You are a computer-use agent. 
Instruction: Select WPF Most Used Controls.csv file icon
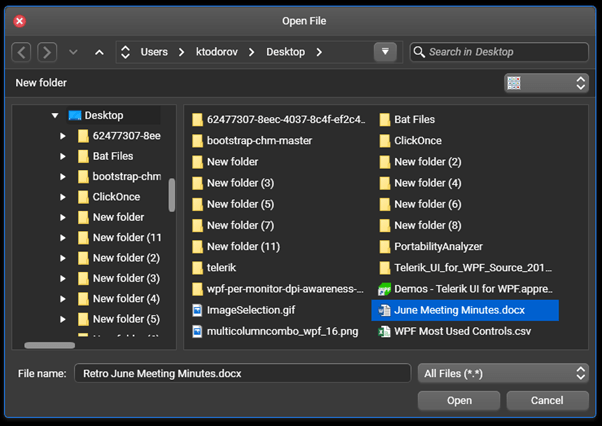point(384,331)
